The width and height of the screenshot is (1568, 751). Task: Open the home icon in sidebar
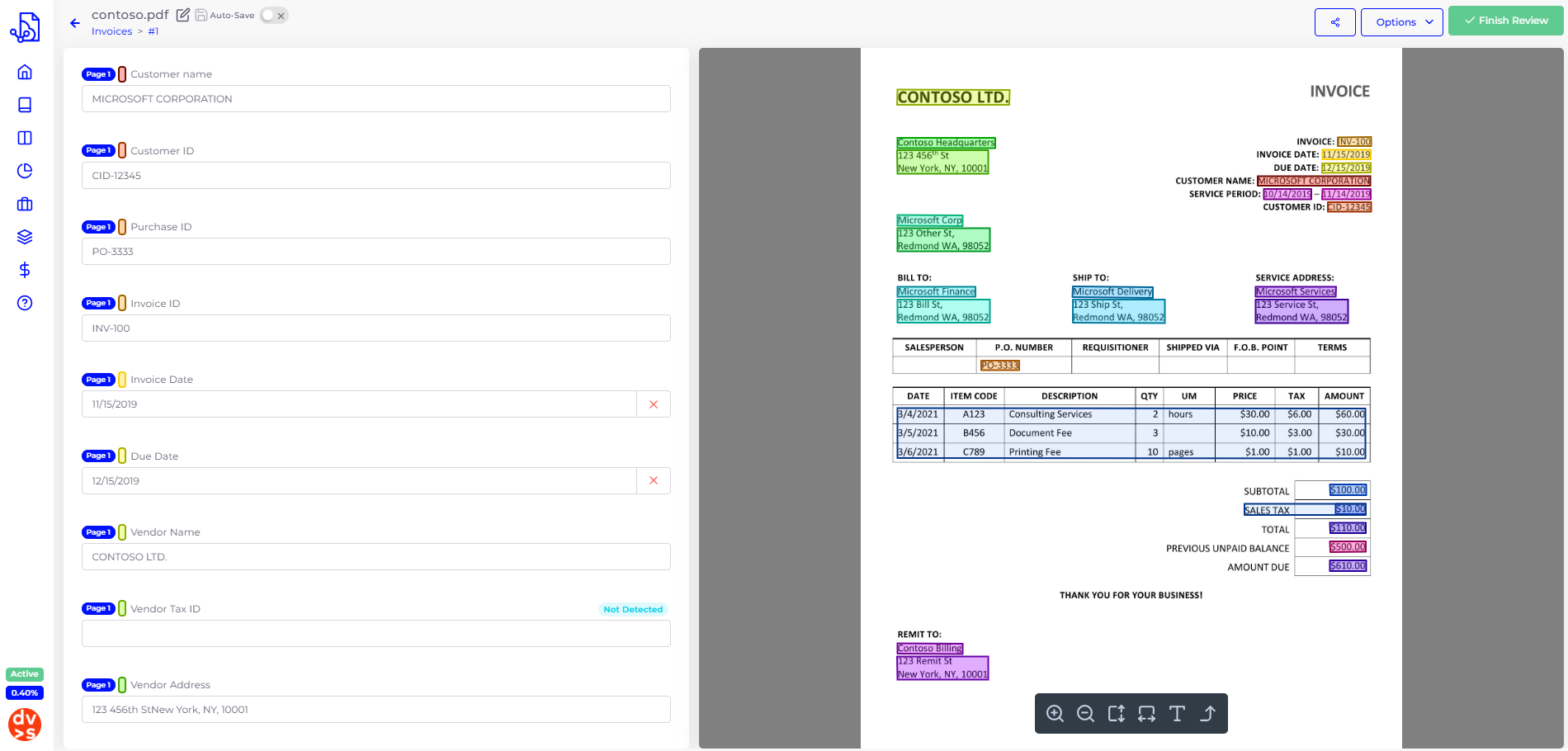coord(25,72)
